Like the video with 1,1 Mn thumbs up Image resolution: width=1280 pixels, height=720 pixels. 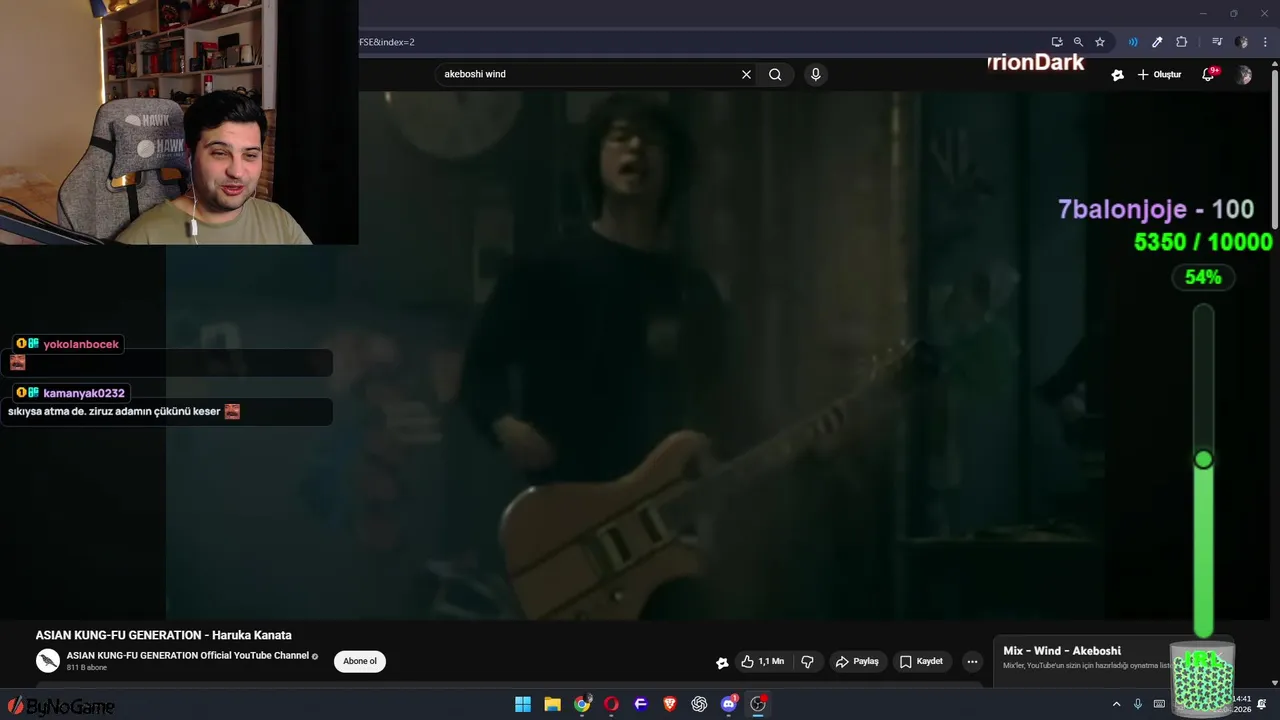763,661
